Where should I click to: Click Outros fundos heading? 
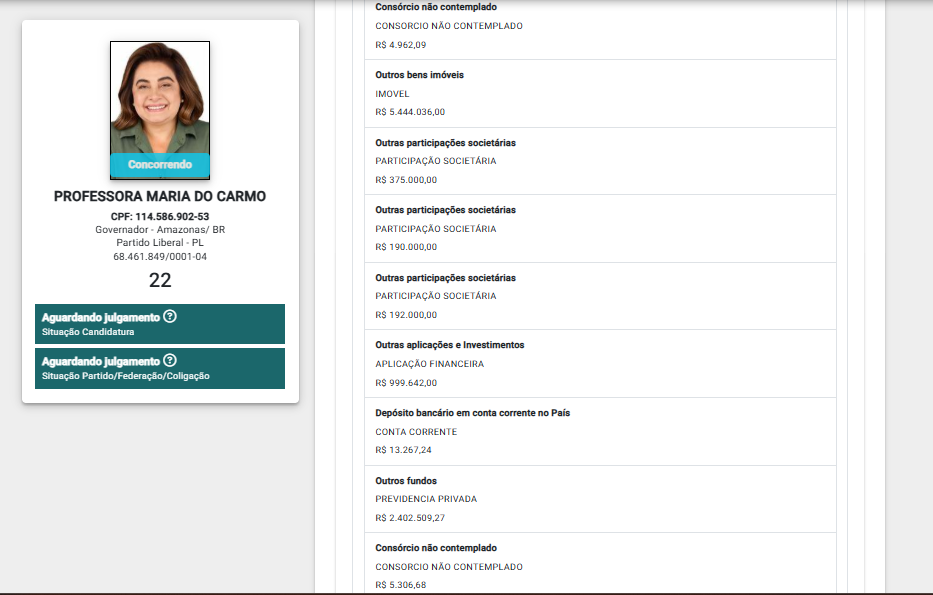(x=406, y=481)
